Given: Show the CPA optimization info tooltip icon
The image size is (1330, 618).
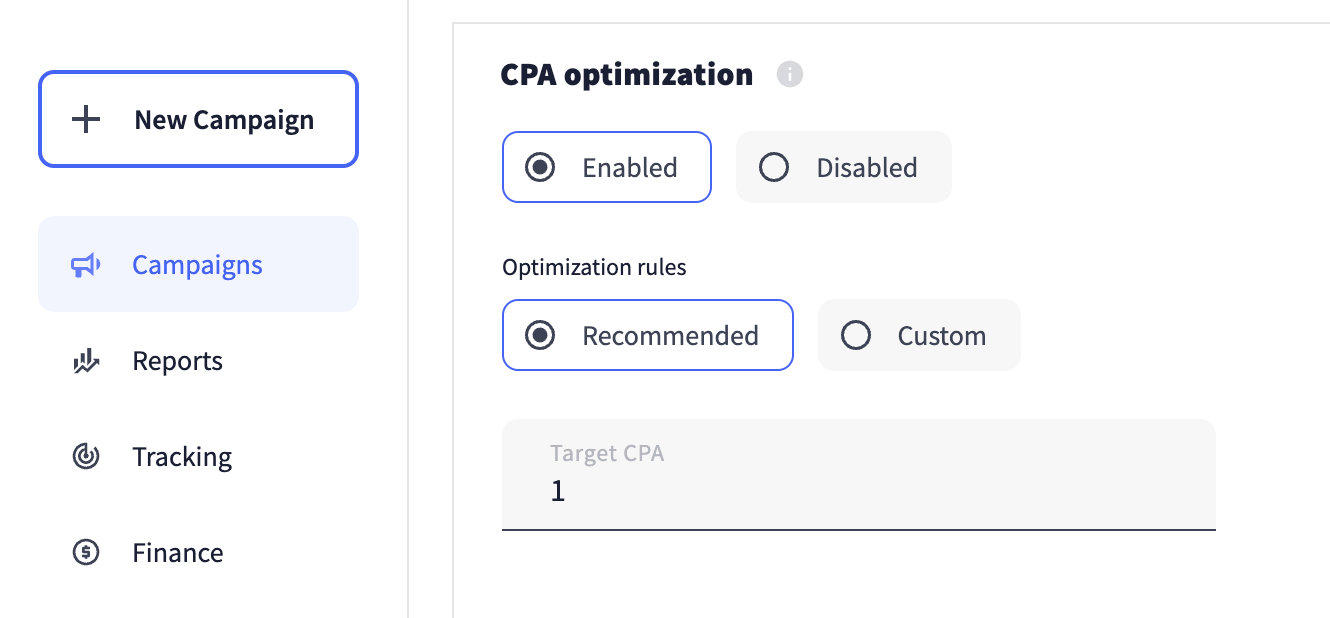Looking at the screenshot, I should click(790, 74).
